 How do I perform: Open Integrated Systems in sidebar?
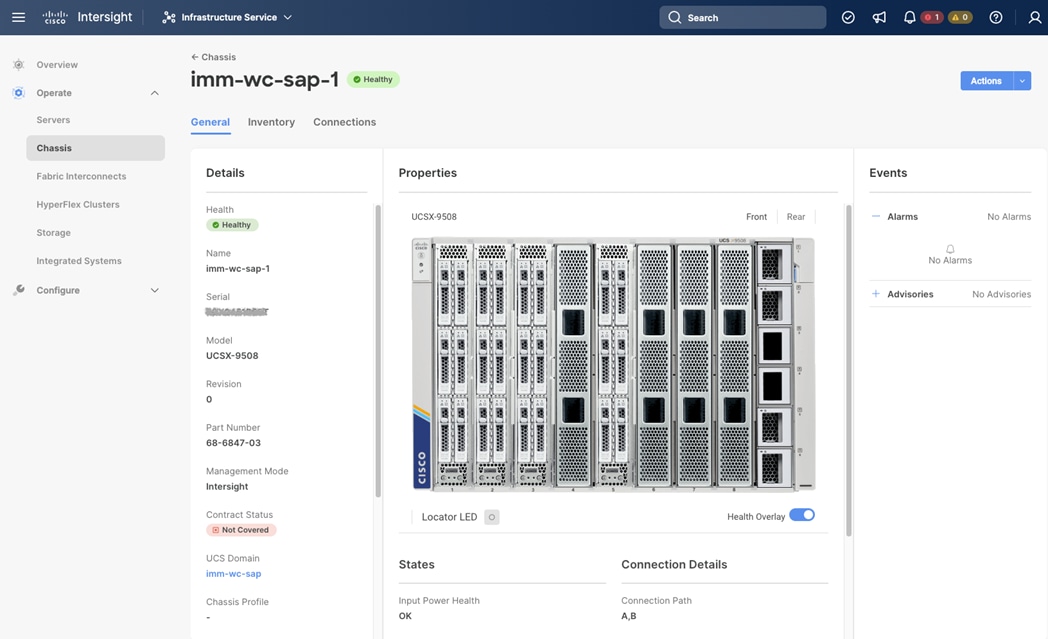[x=79, y=261]
